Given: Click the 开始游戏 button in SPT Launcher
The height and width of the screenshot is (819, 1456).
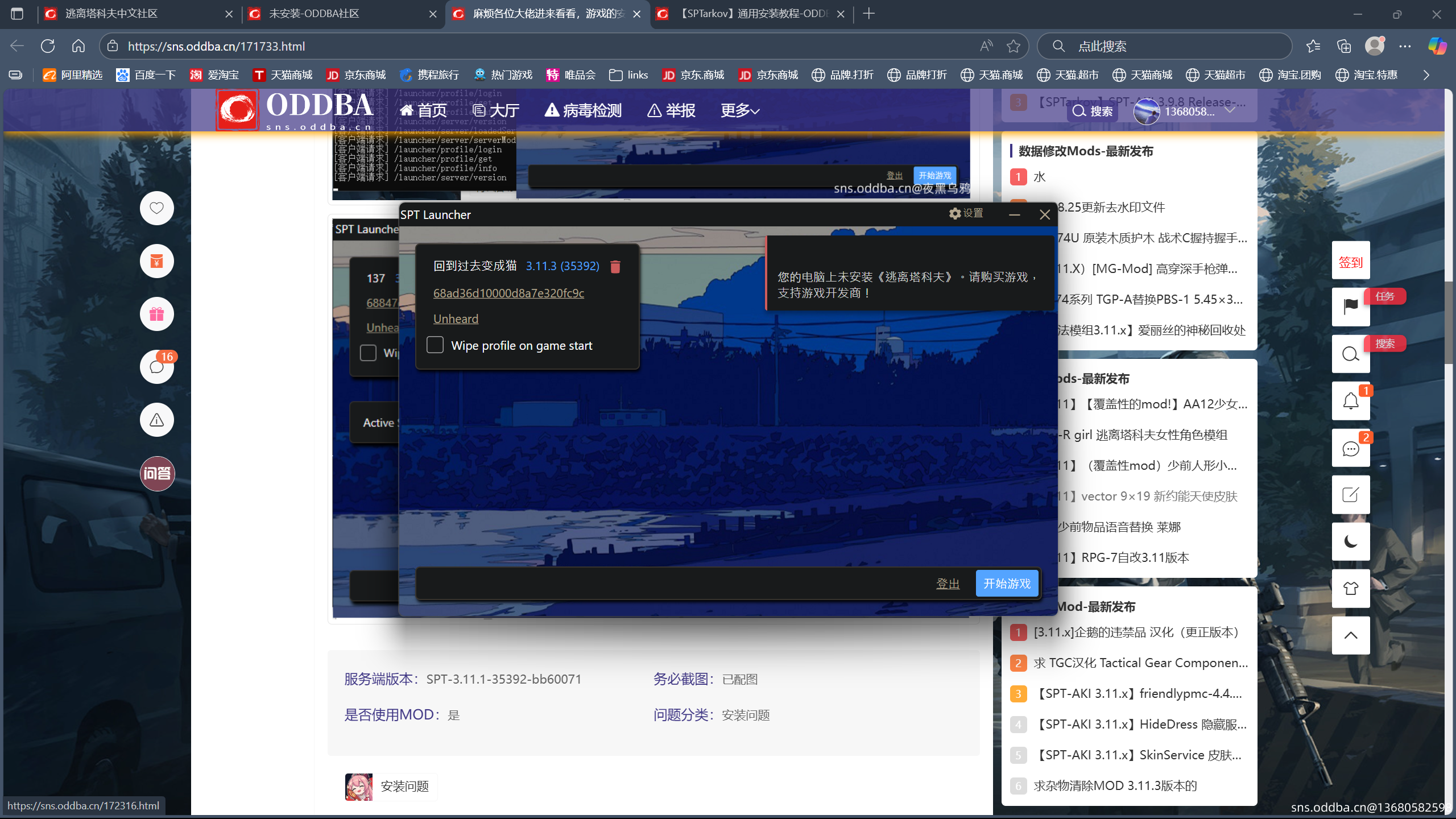Looking at the screenshot, I should pos(1007,584).
